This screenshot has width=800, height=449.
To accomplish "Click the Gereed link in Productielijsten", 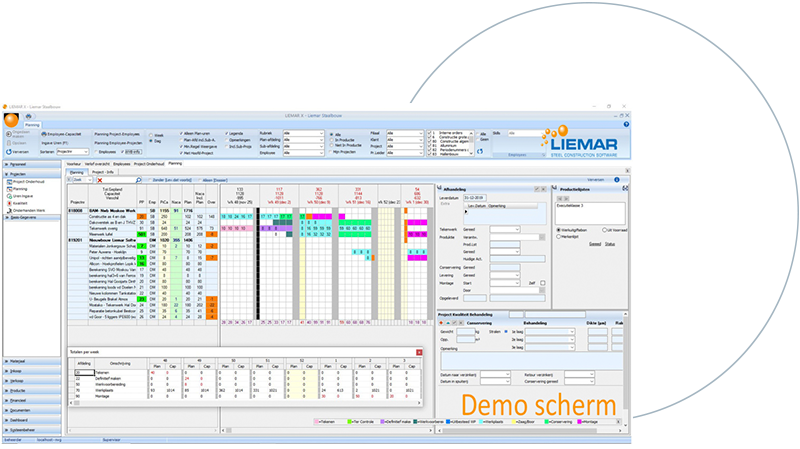I will (595, 244).
